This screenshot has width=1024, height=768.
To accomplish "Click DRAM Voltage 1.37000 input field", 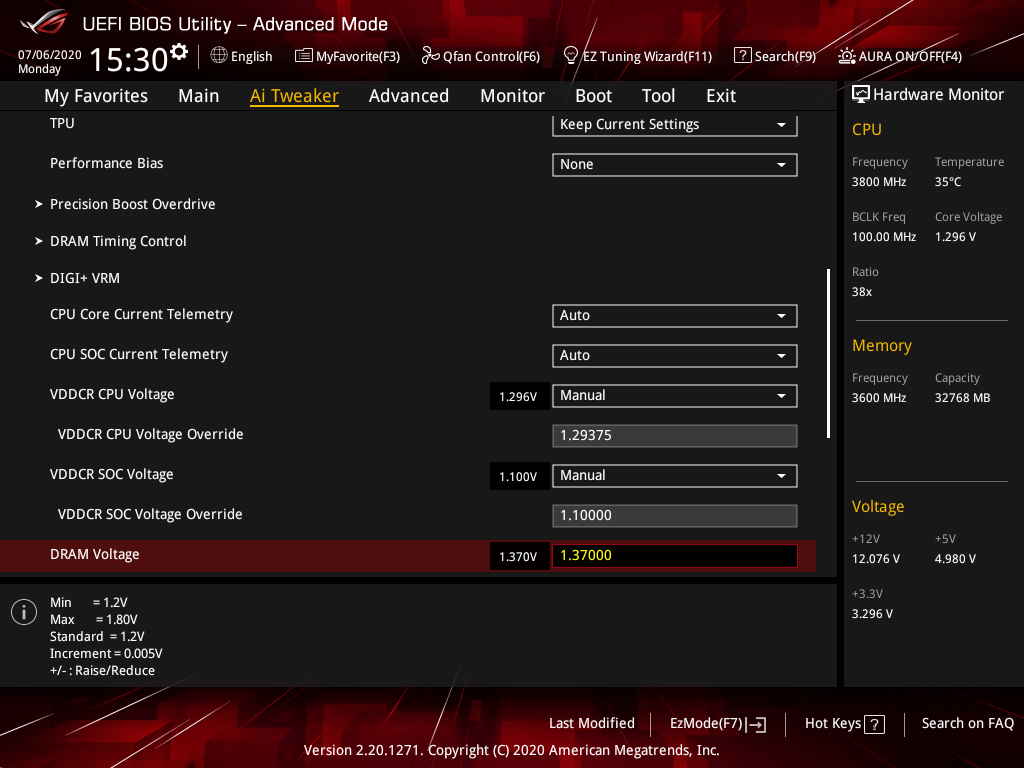I will (675, 555).
